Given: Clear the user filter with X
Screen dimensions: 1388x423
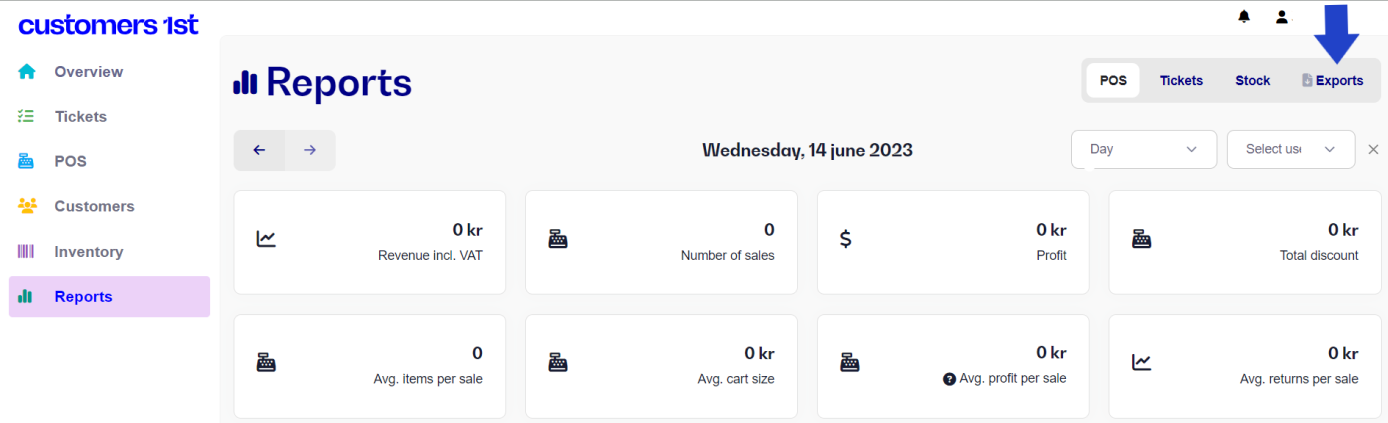Looking at the screenshot, I should click(x=1373, y=149).
